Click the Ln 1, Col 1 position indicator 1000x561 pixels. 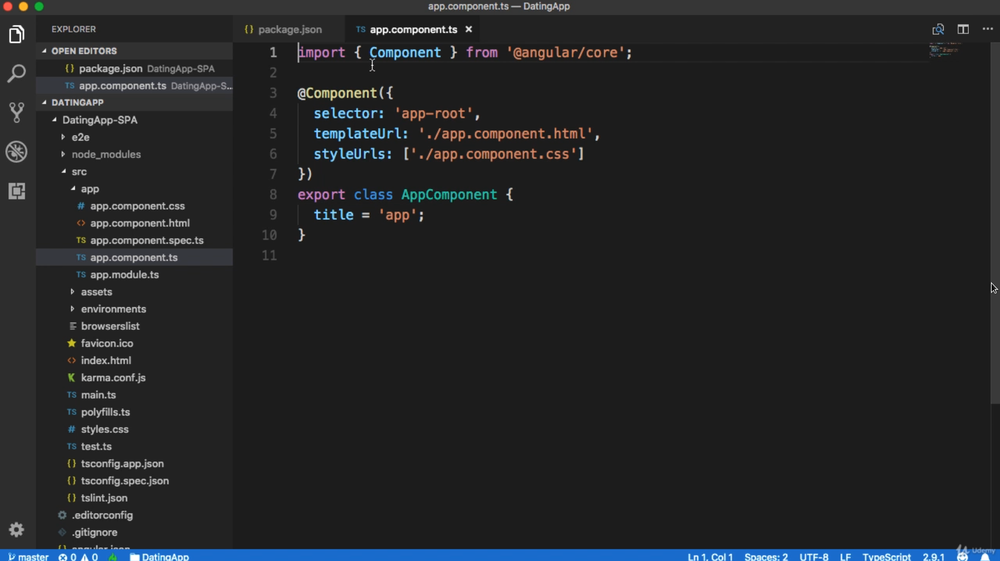(x=710, y=556)
